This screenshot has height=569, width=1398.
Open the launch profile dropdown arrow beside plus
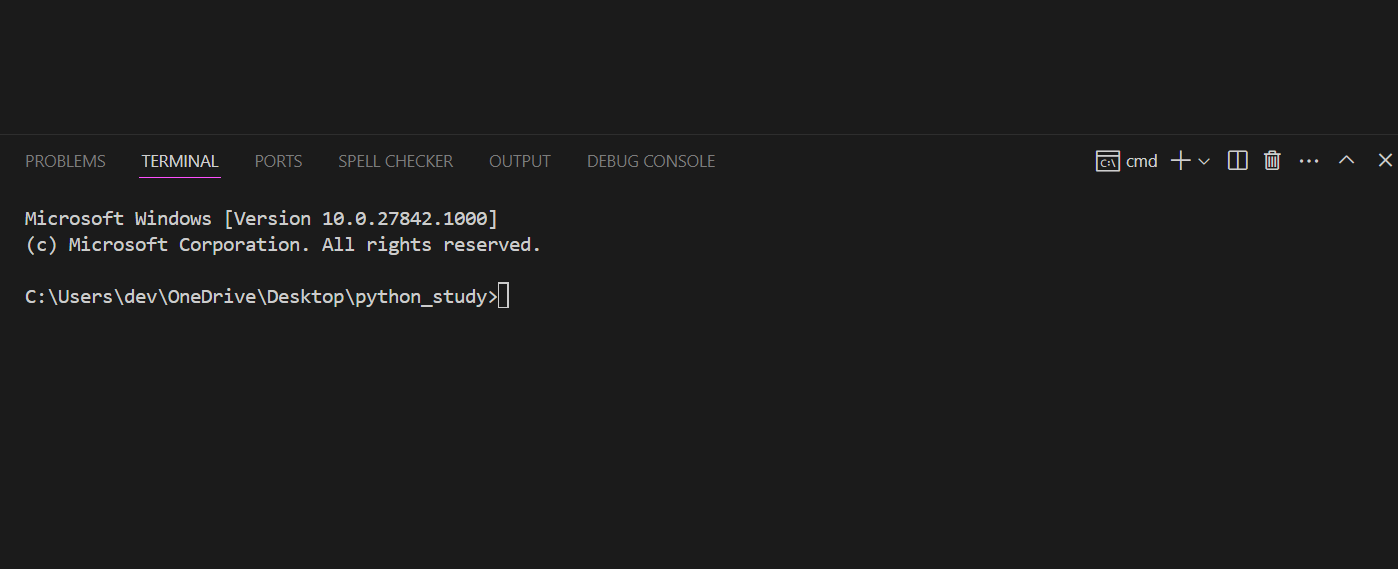(1204, 161)
